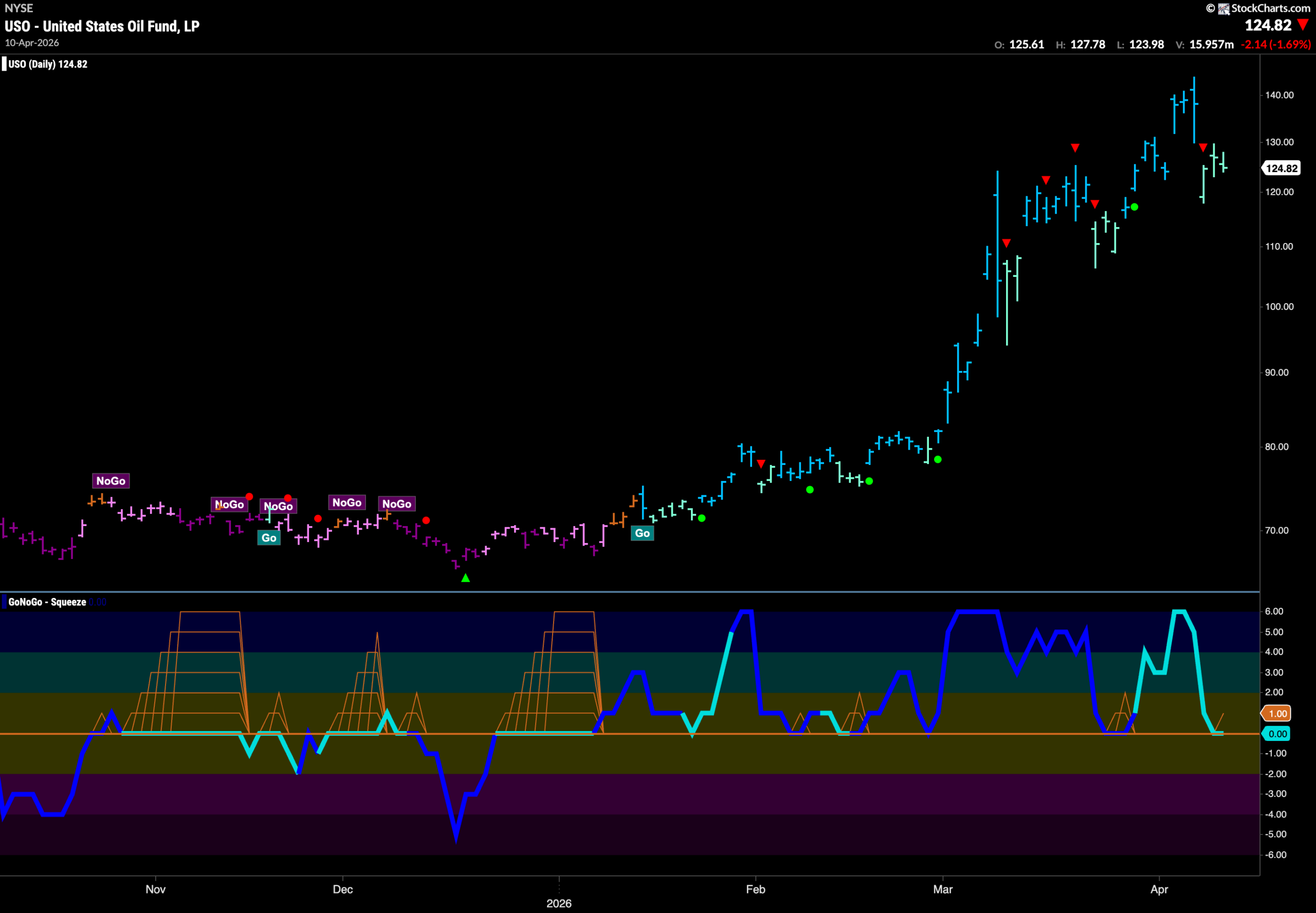1316x913 pixels.
Task: Click the rightmost NoGo flag in December
Action: click(x=397, y=504)
